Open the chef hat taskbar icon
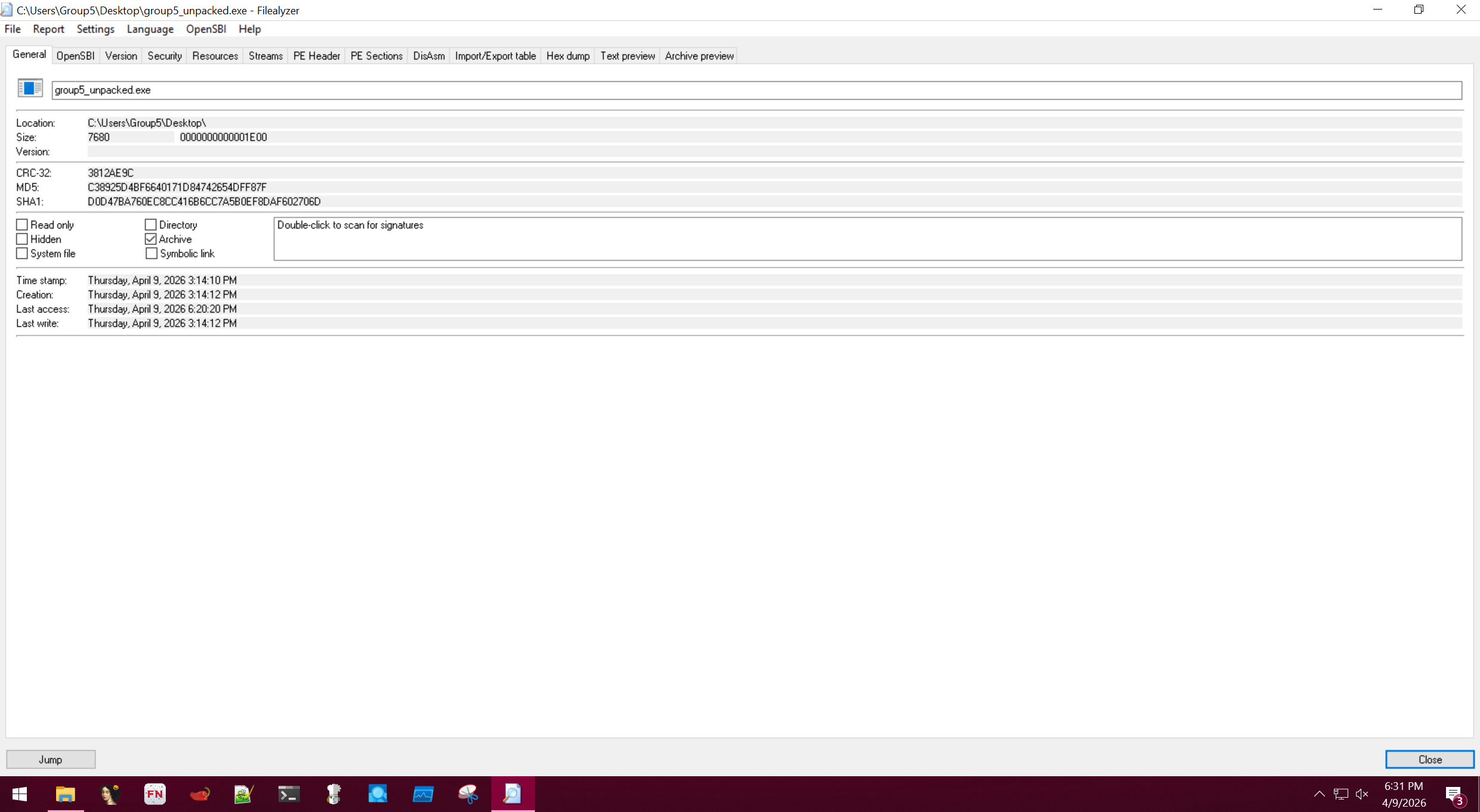 pos(333,794)
